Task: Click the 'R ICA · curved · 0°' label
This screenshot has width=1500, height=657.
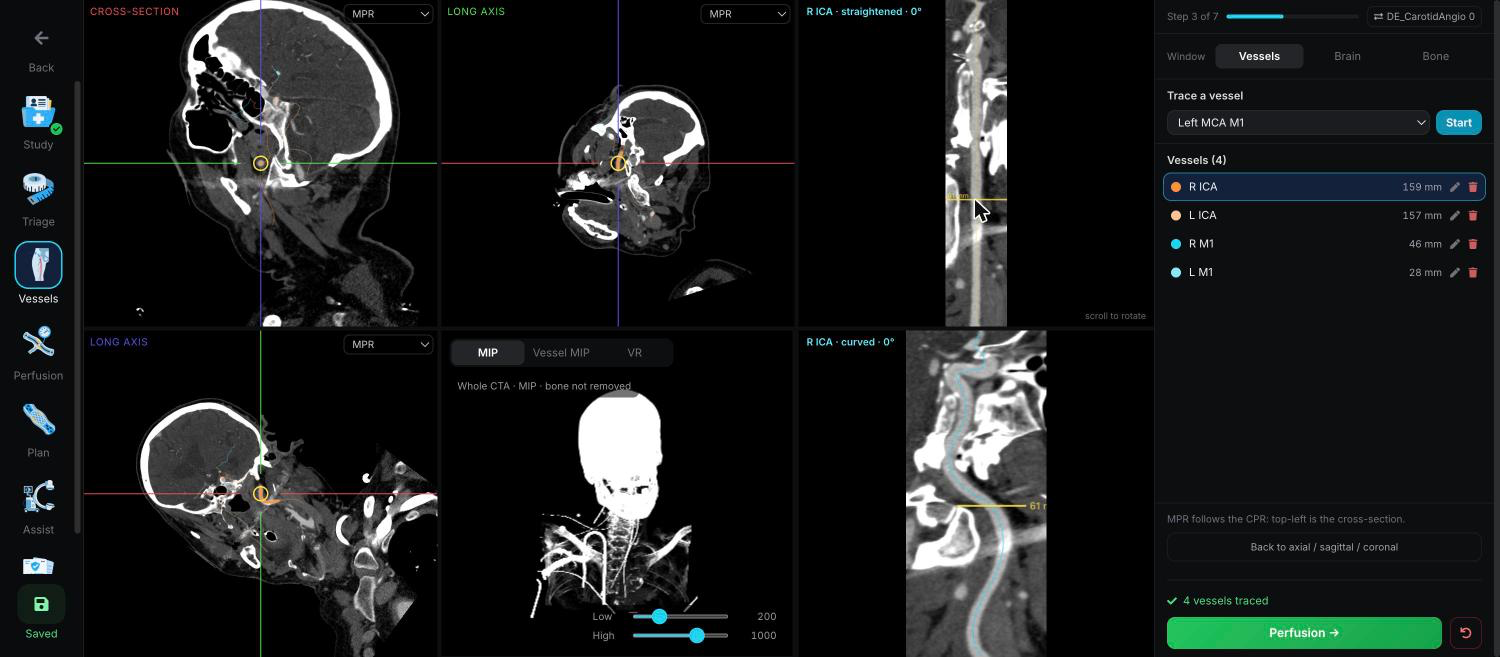Action: pos(850,342)
